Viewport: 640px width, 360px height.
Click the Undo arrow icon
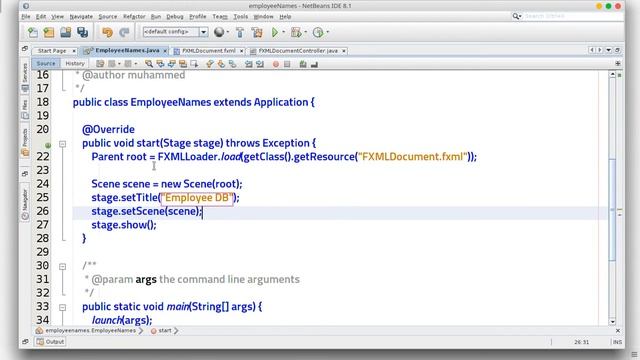click(107, 32)
